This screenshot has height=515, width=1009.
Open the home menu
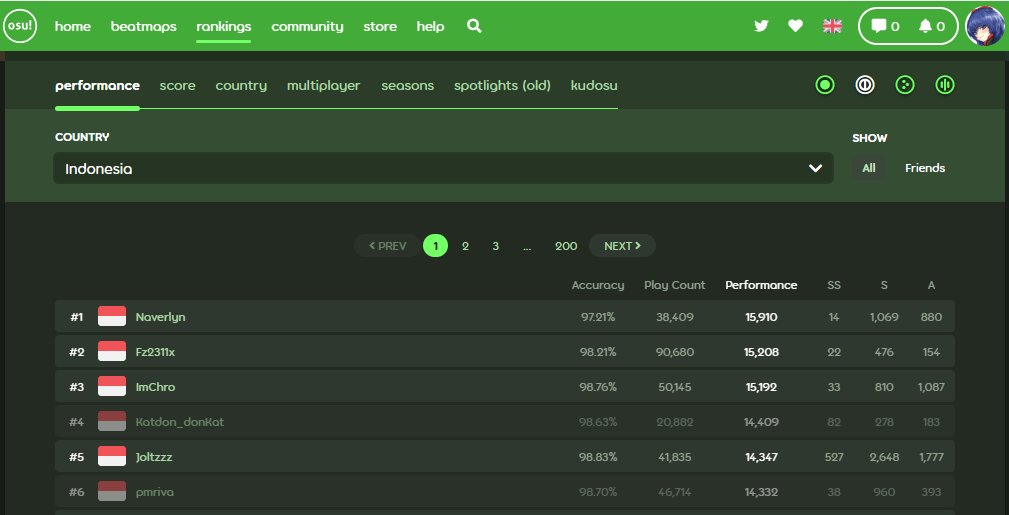tap(73, 26)
